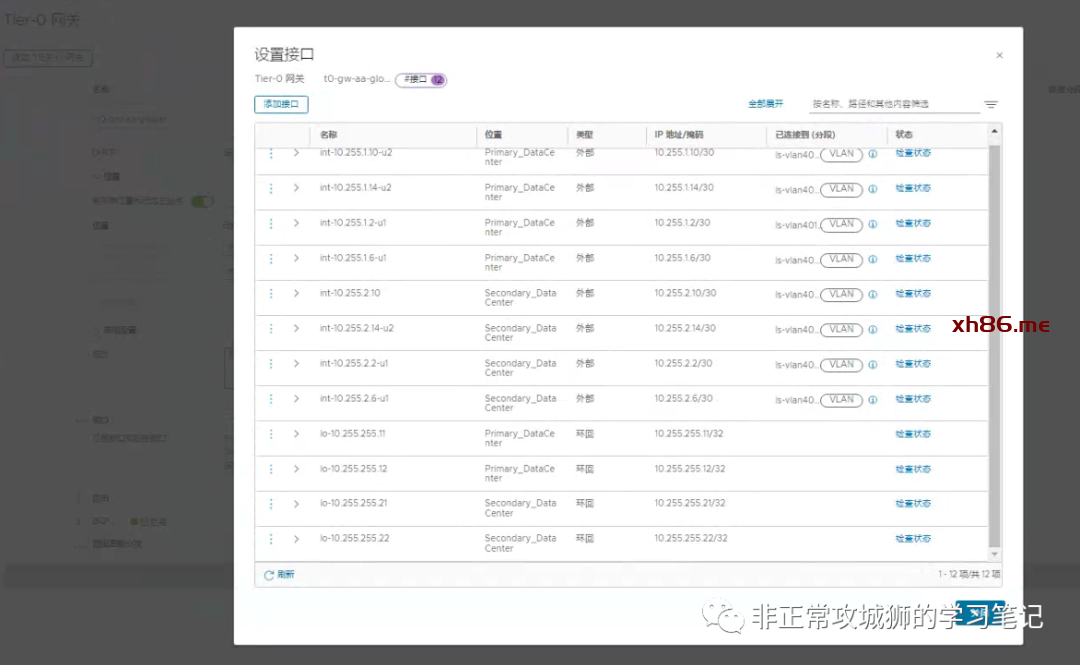Click 刷新 refresh at table bottom
Viewport: 1080px width, 665px height.
click(x=279, y=575)
